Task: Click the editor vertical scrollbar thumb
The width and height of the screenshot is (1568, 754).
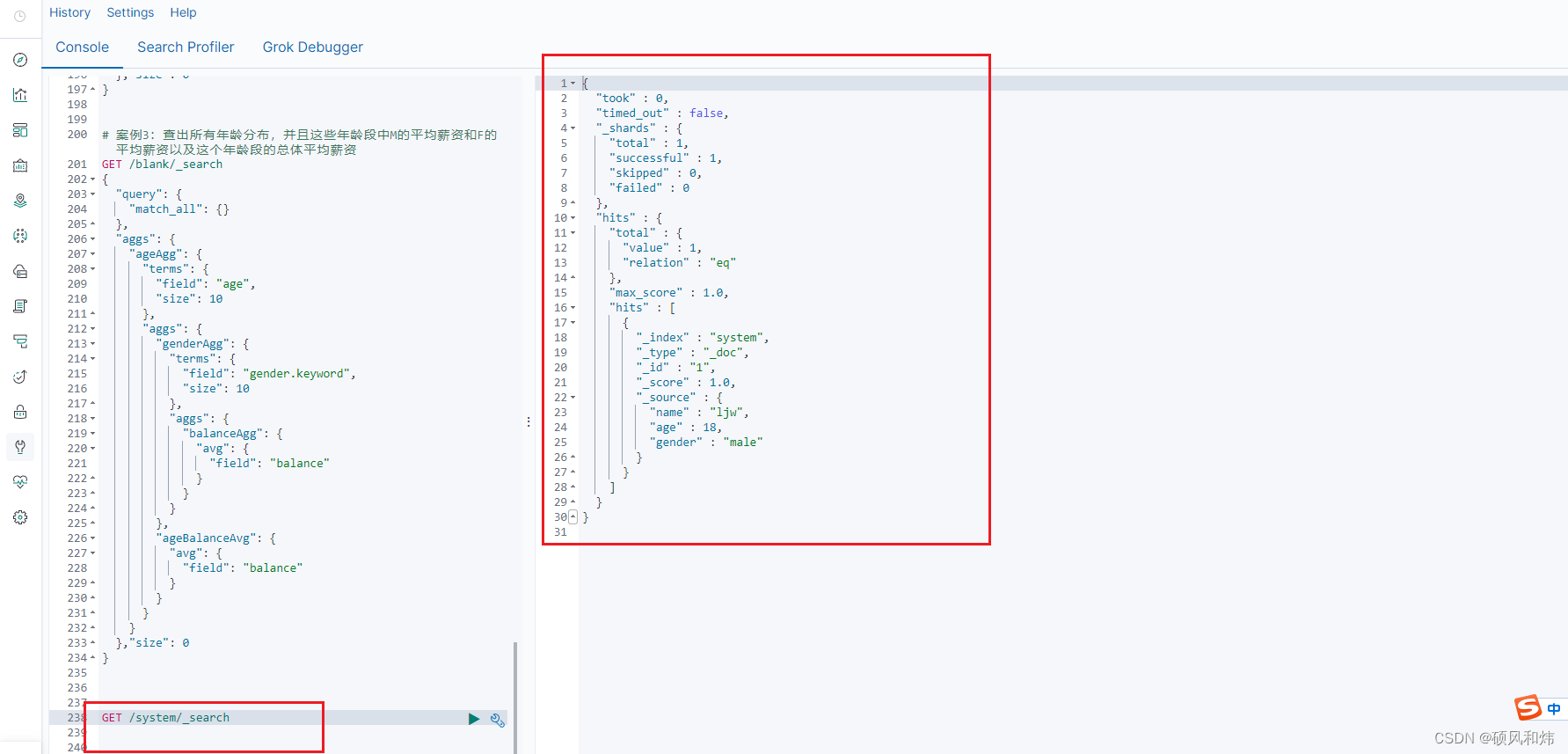Action: click(514, 697)
